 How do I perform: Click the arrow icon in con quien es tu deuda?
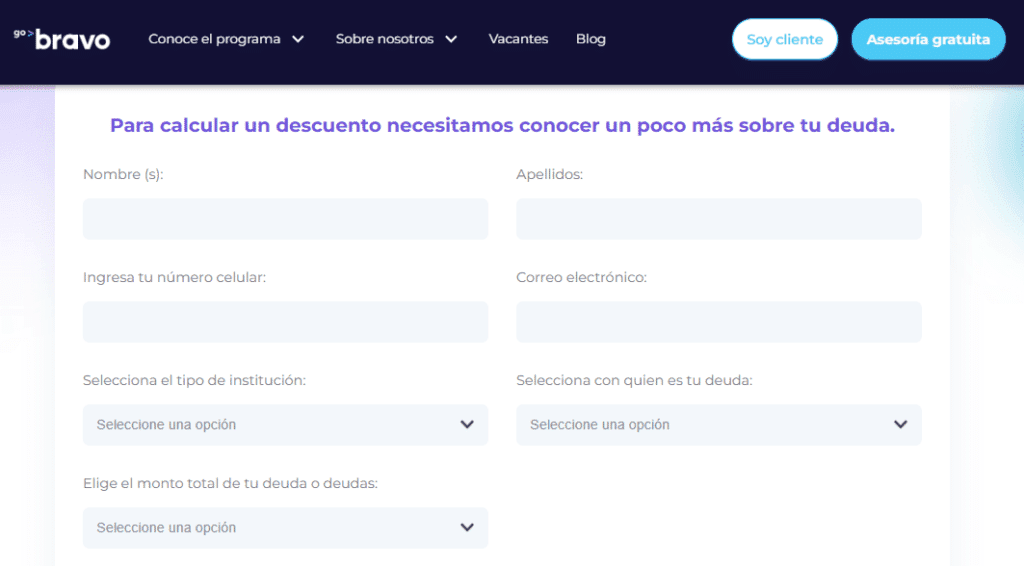point(900,424)
